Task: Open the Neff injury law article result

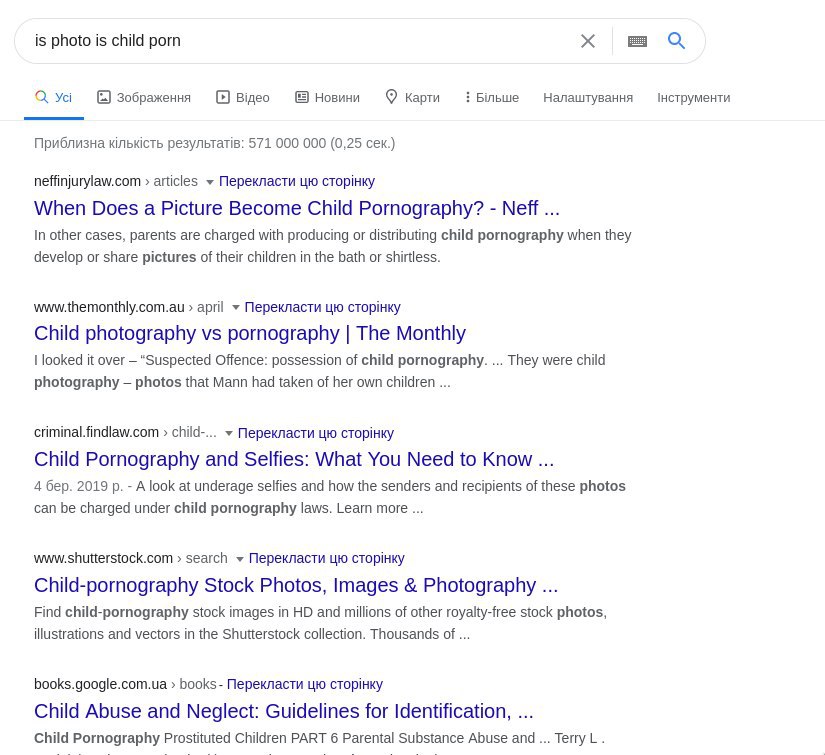Action: [x=297, y=208]
